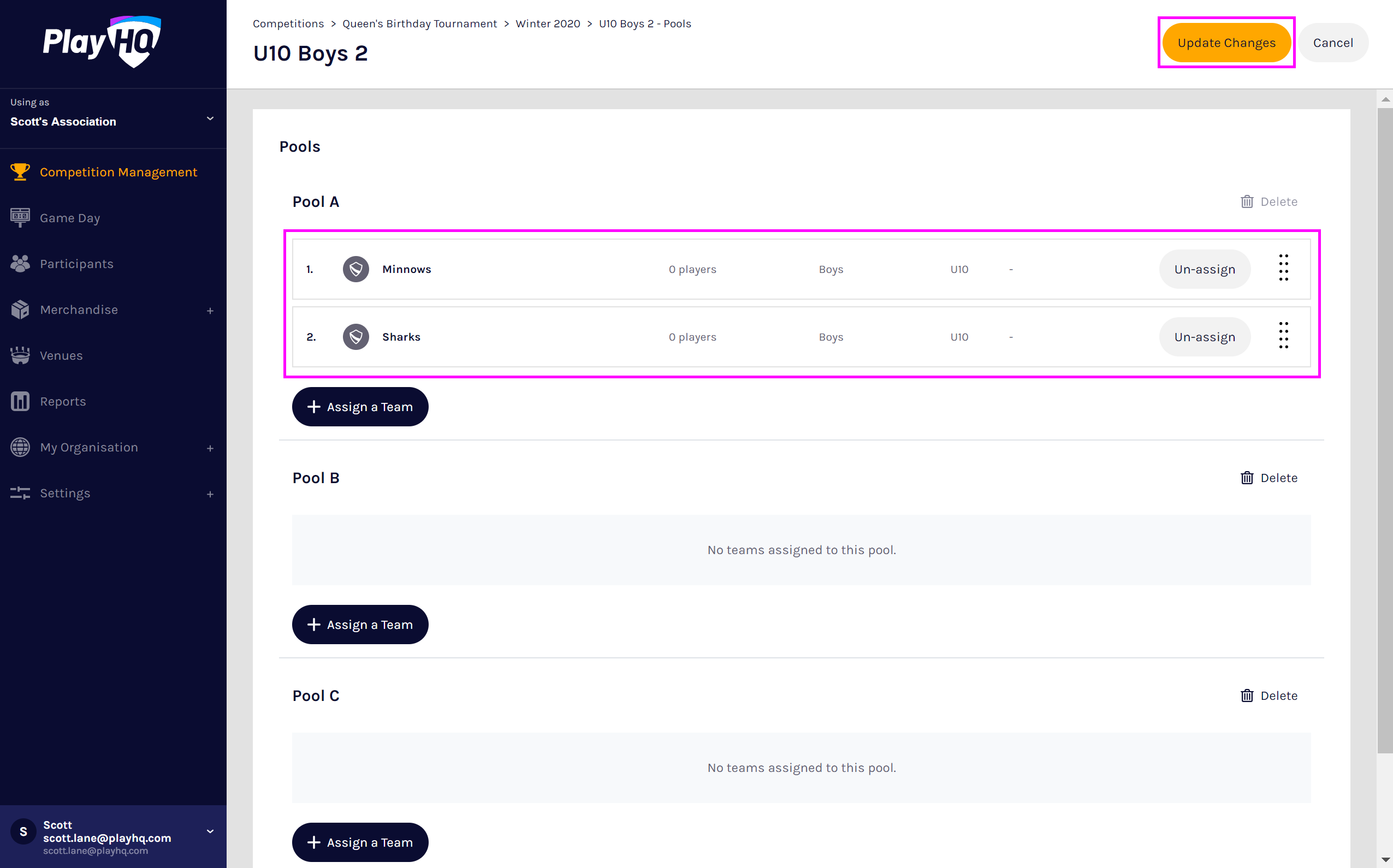
Task: Click the U10 Boys 2 page title
Action: coord(311,53)
